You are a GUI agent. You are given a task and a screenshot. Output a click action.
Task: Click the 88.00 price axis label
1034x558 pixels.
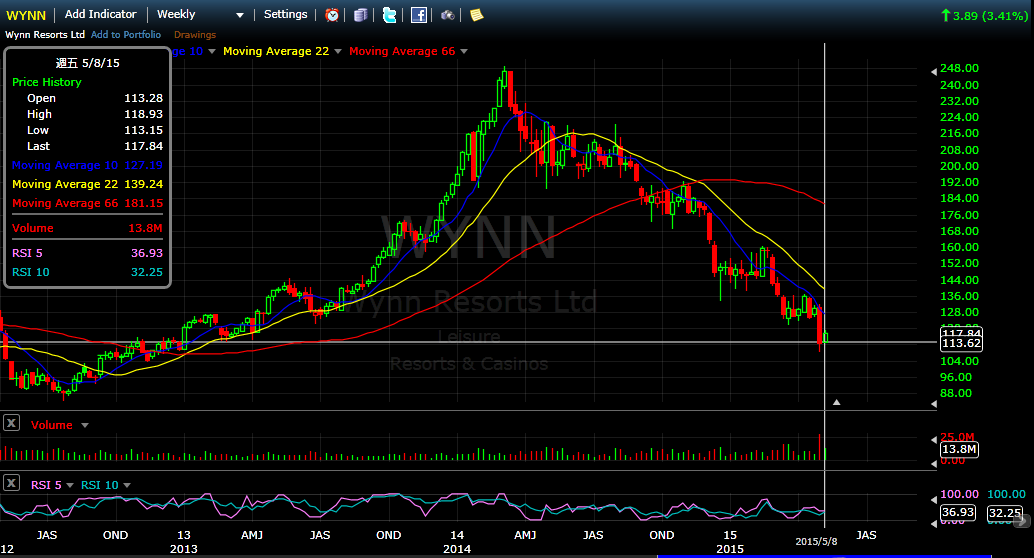click(x=956, y=393)
